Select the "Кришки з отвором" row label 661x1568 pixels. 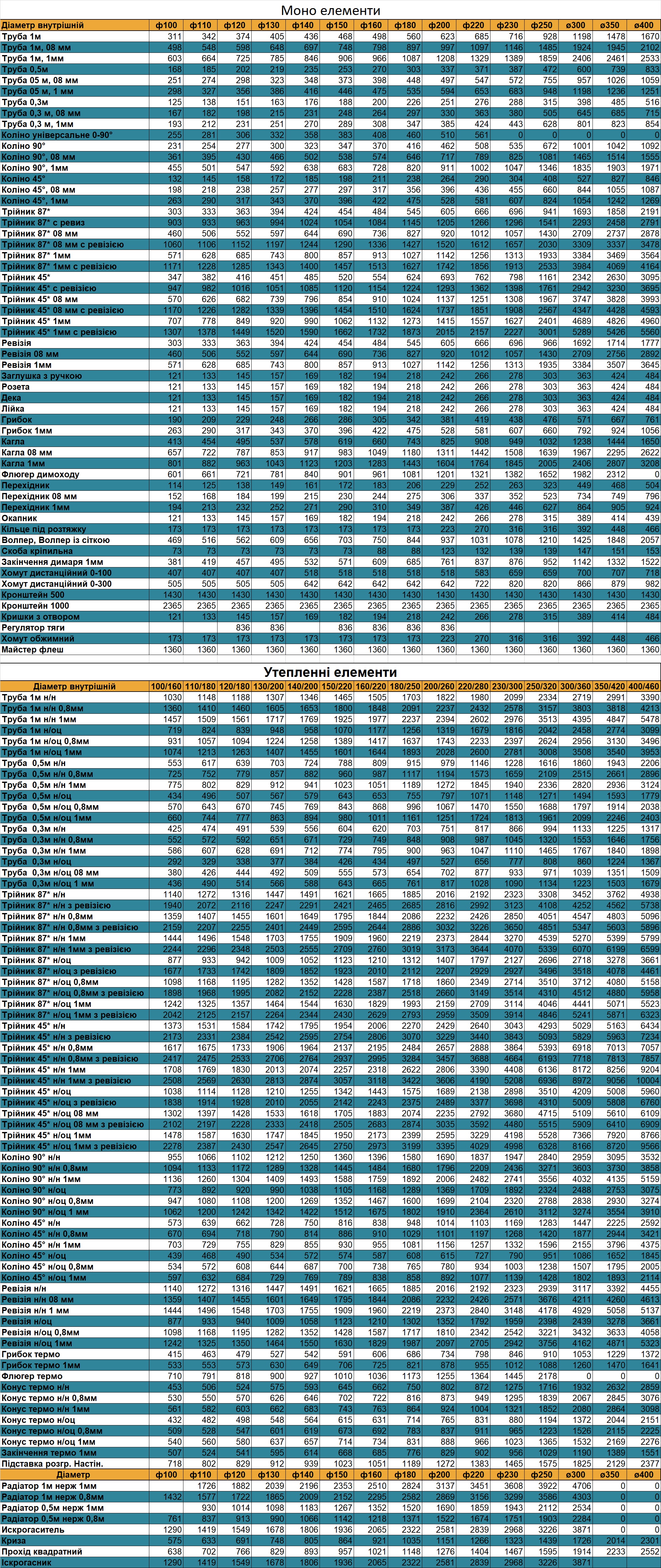pos(40,617)
